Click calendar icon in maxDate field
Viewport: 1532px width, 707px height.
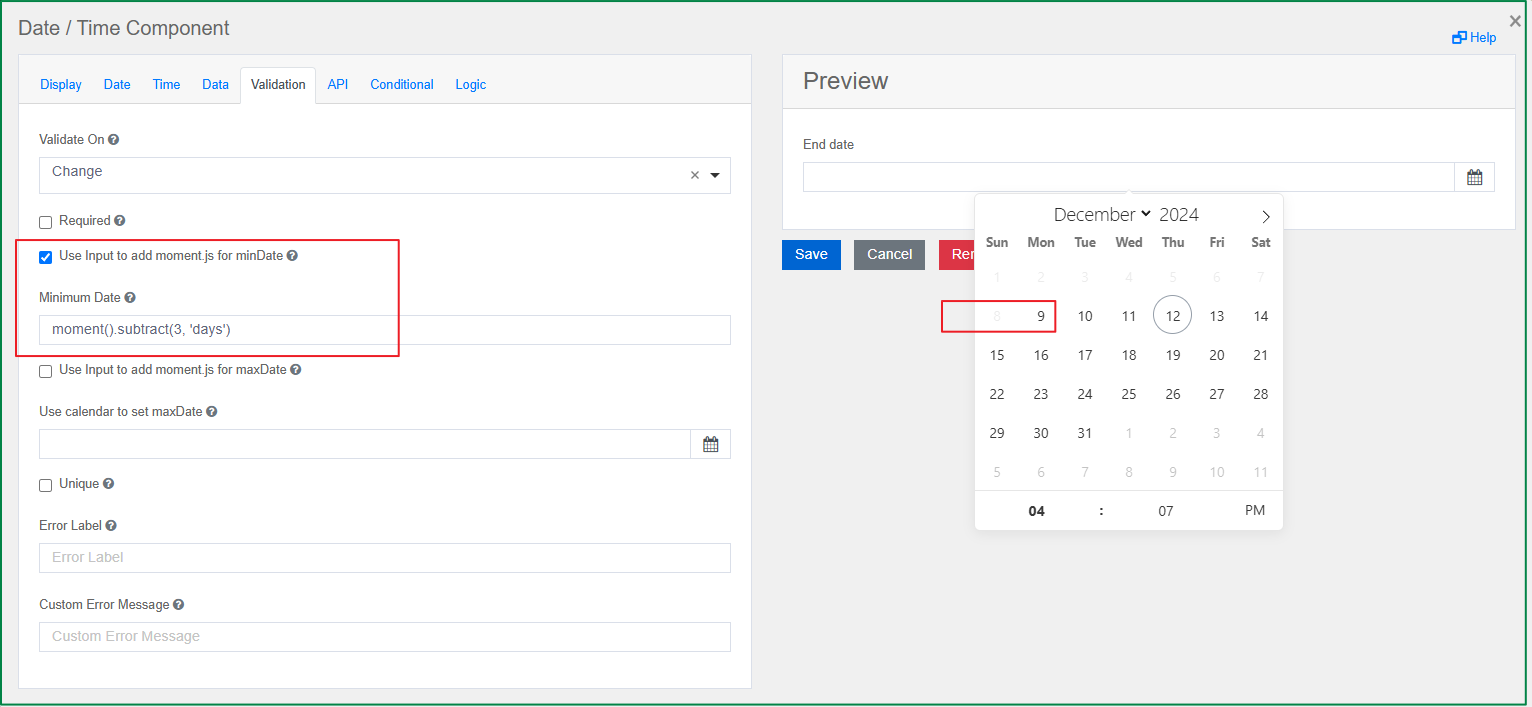(x=711, y=444)
